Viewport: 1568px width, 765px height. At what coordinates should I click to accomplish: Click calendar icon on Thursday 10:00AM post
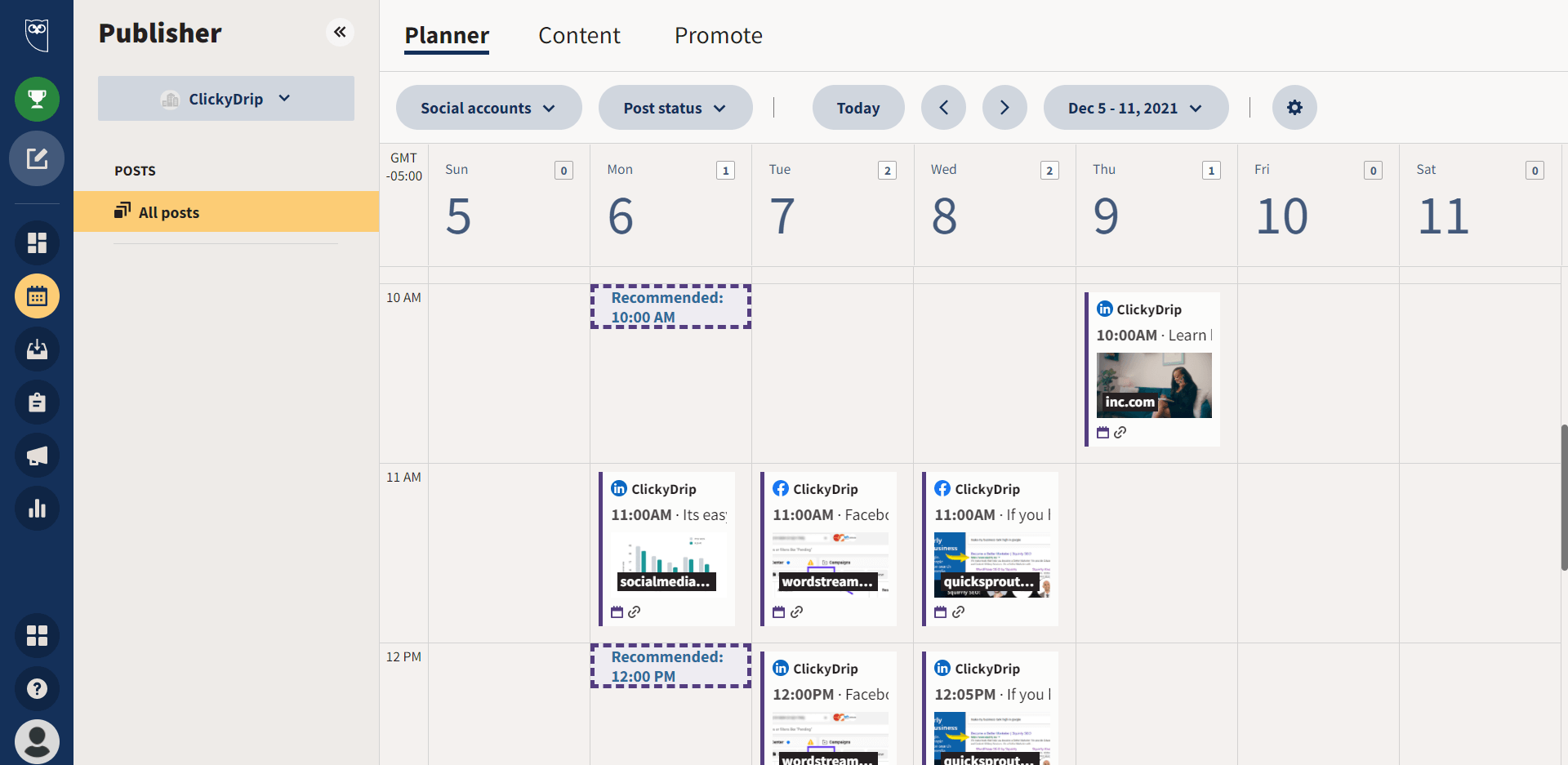(x=1102, y=433)
